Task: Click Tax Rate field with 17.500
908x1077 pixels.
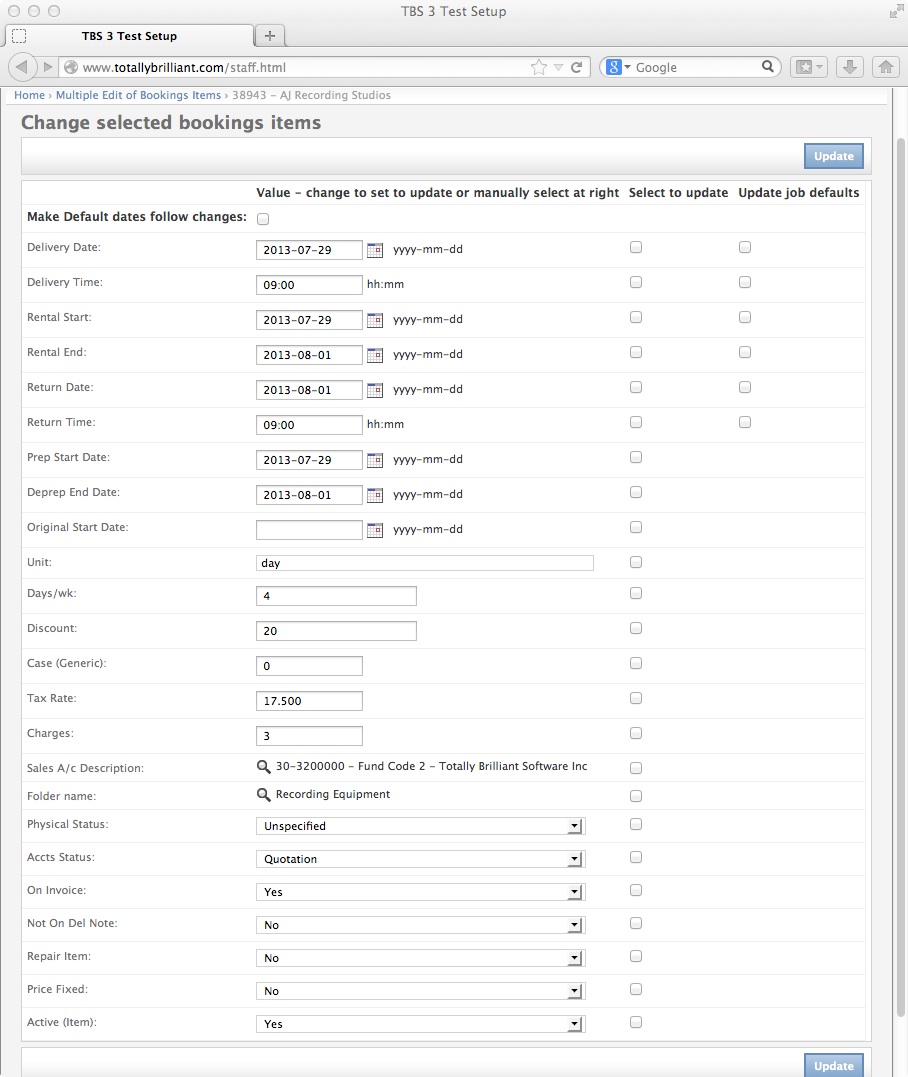Action: click(309, 701)
